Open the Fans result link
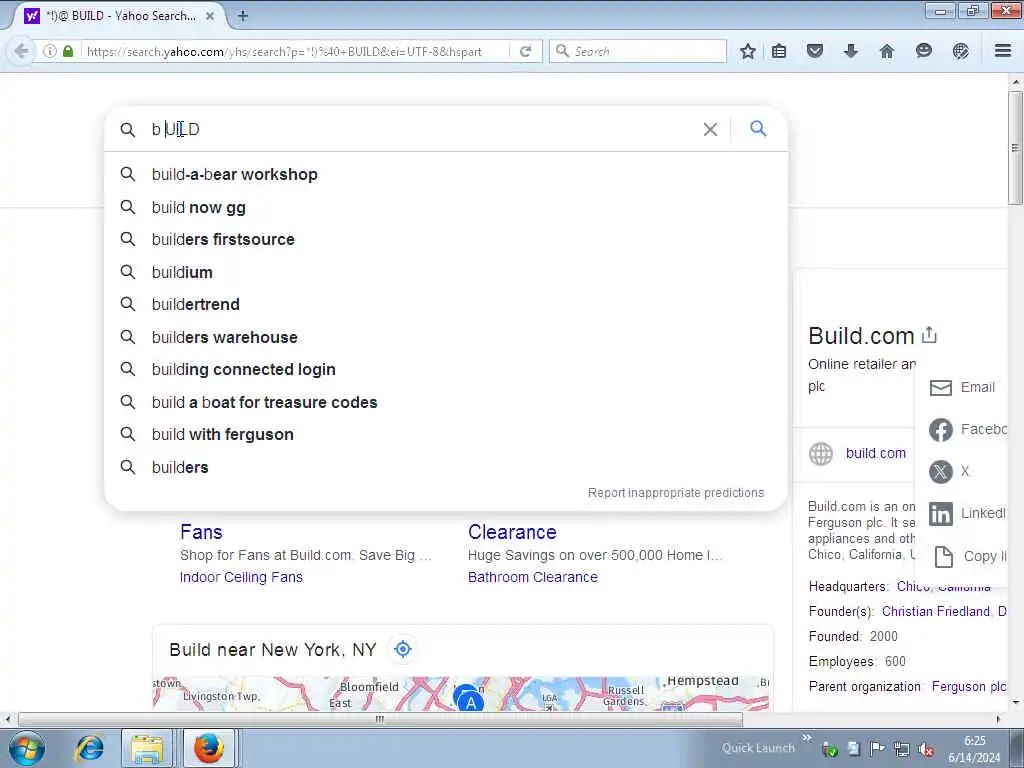Image resolution: width=1024 pixels, height=768 pixels. (201, 532)
